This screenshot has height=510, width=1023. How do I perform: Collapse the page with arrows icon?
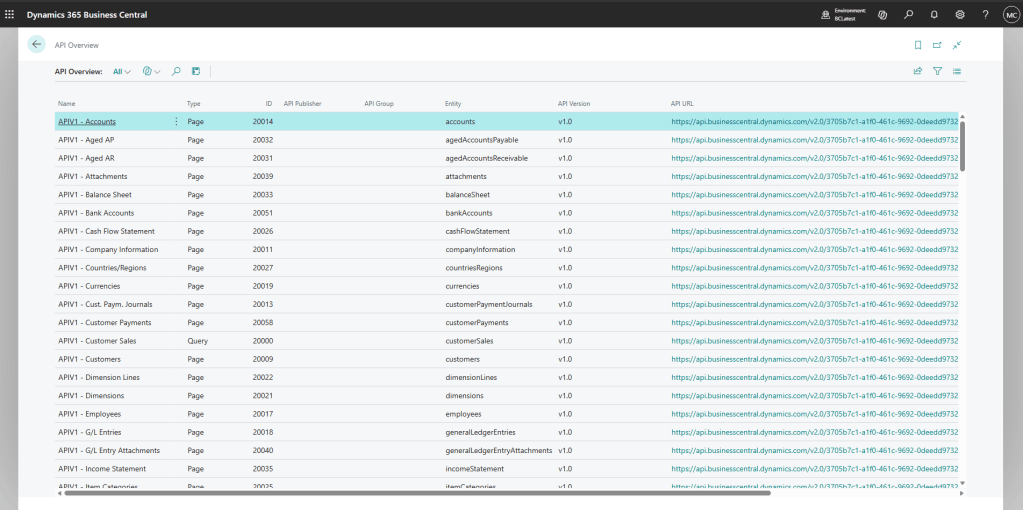point(956,45)
